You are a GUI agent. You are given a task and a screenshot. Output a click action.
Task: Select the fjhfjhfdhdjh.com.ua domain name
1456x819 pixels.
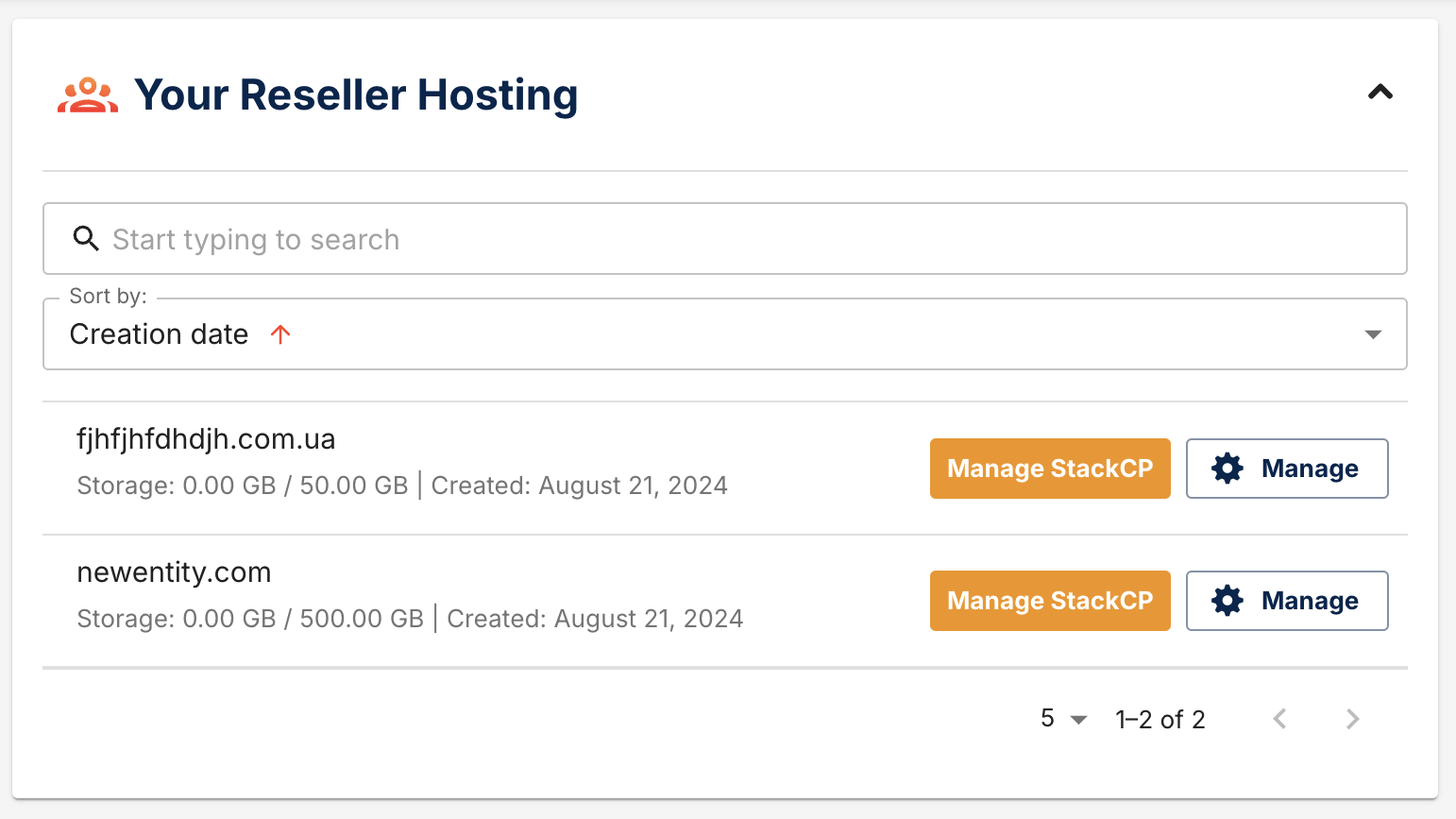click(206, 439)
